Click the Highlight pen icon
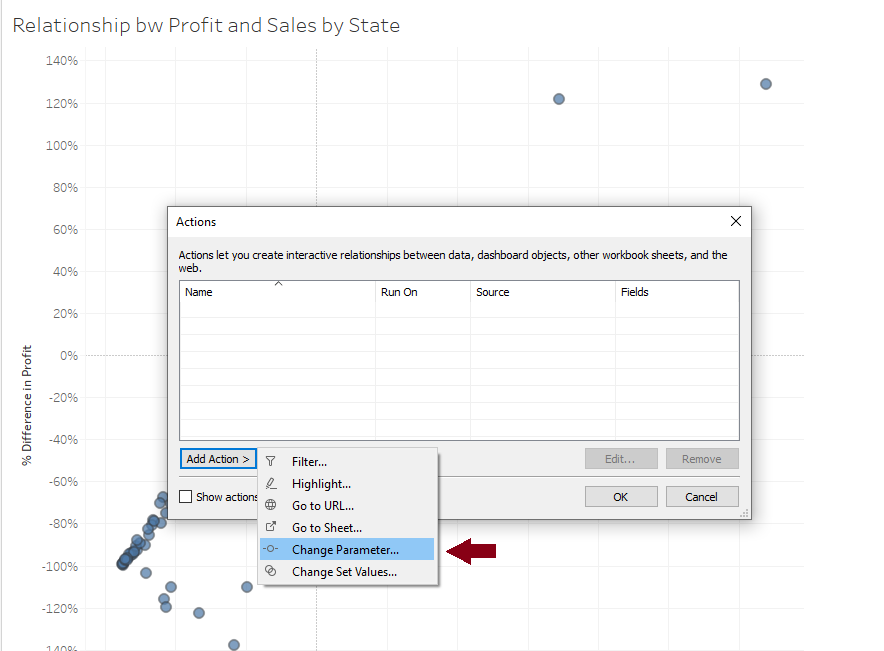The image size is (884, 651). 270,484
